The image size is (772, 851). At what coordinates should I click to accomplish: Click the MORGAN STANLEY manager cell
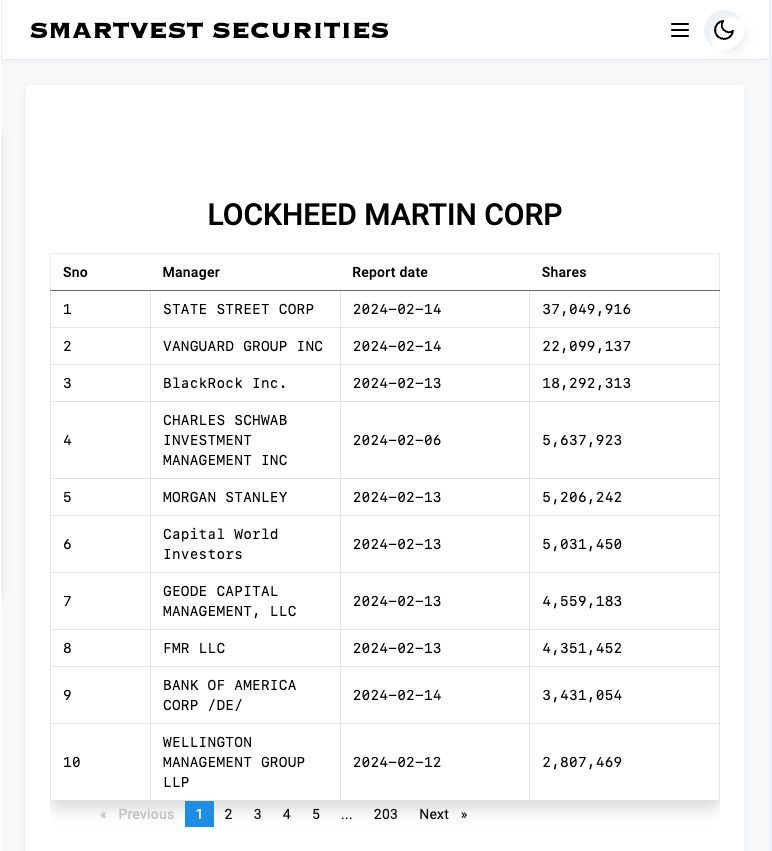pyautogui.click(x=225, y=497)
